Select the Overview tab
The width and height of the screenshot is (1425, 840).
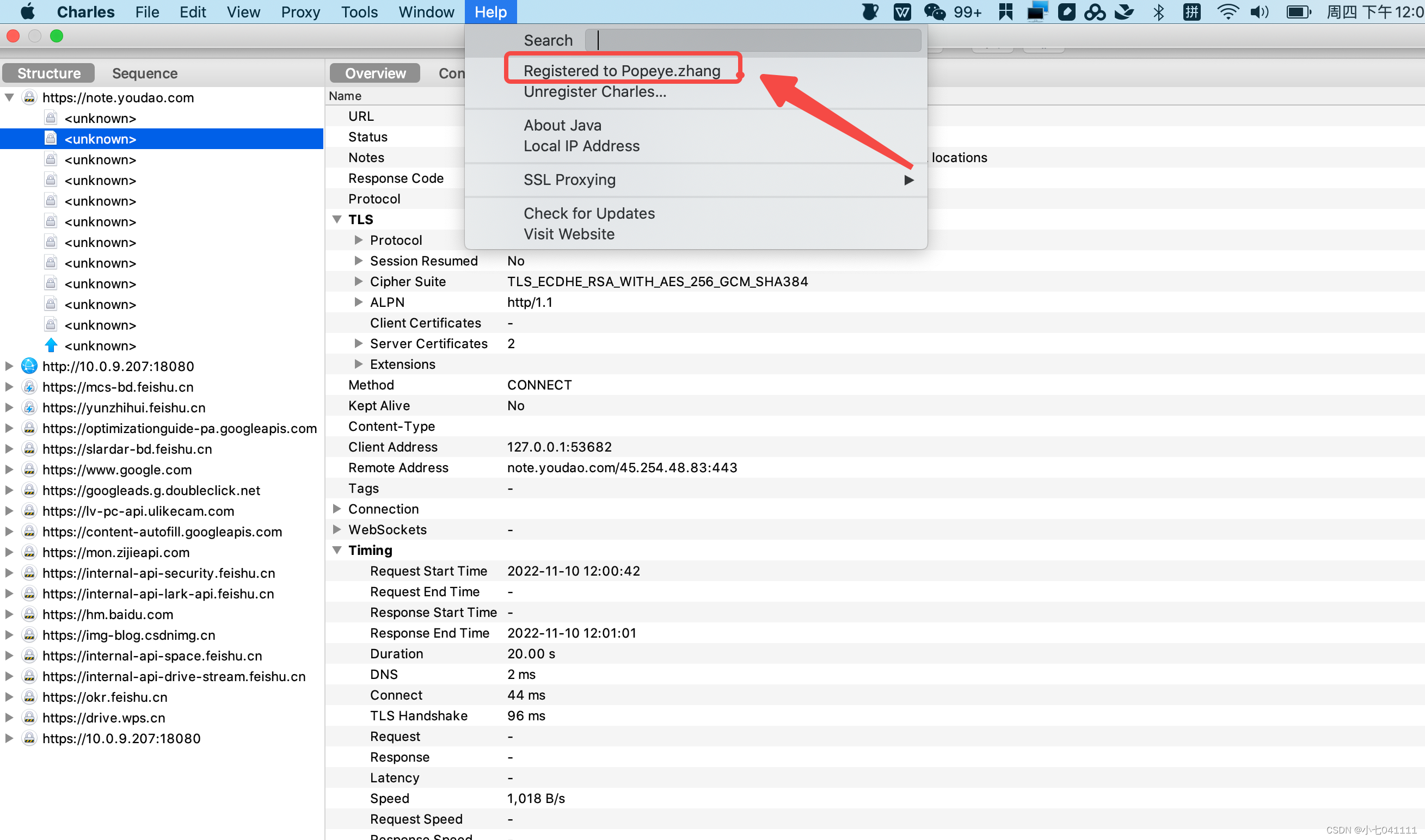pyautogui.click(x=375, y=71)
